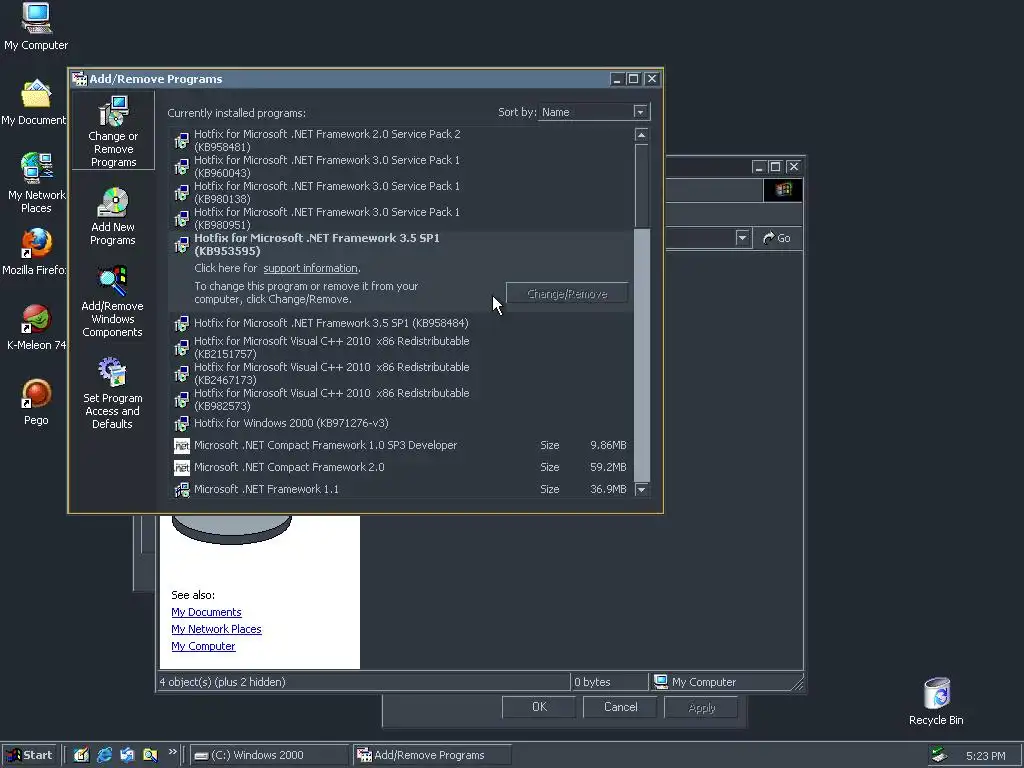Click icon of KB980138 hotfix entry
Viewport: 1024px width, 768px height.
point(182,193)
